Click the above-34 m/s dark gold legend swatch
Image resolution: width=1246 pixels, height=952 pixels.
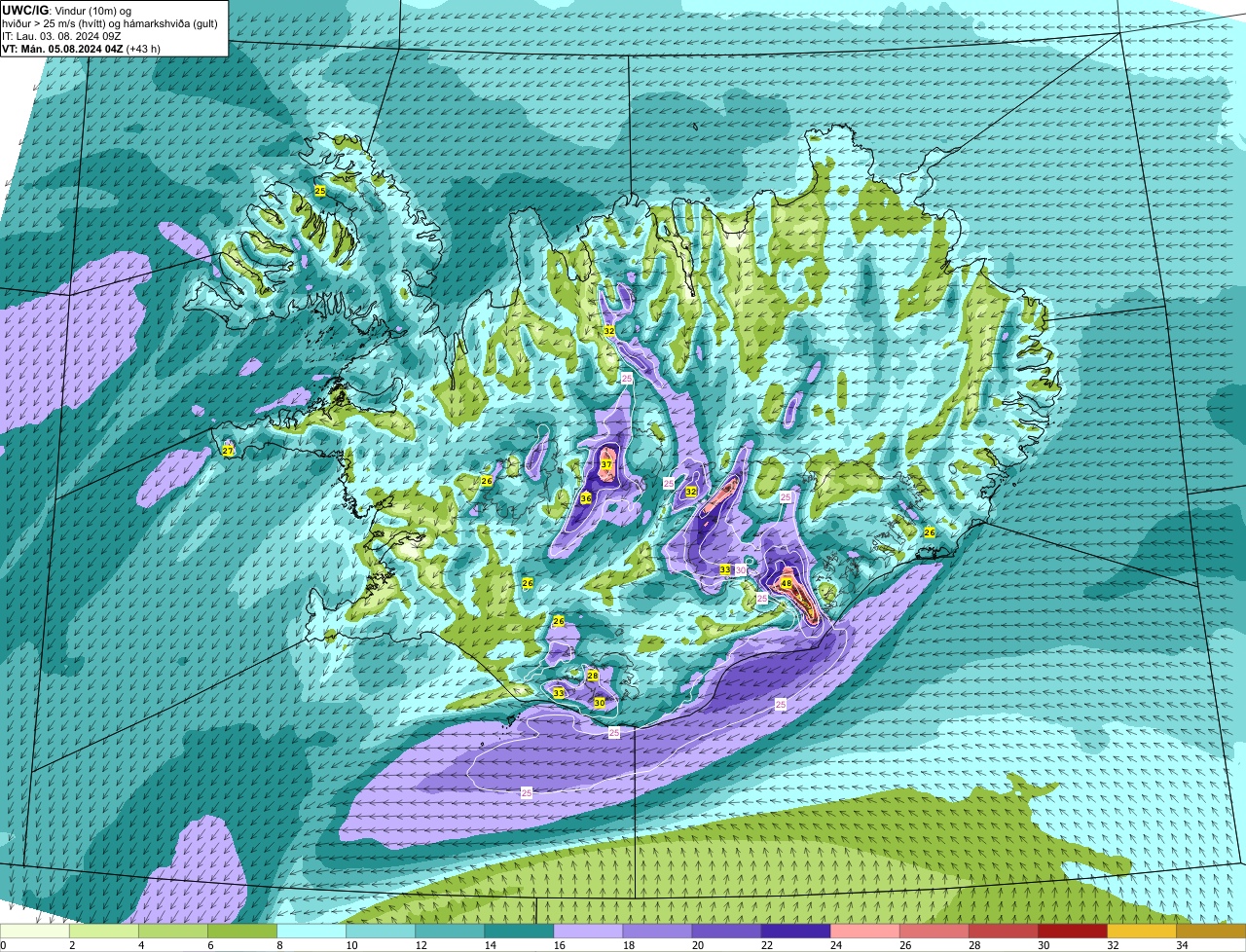[1210, 932]
